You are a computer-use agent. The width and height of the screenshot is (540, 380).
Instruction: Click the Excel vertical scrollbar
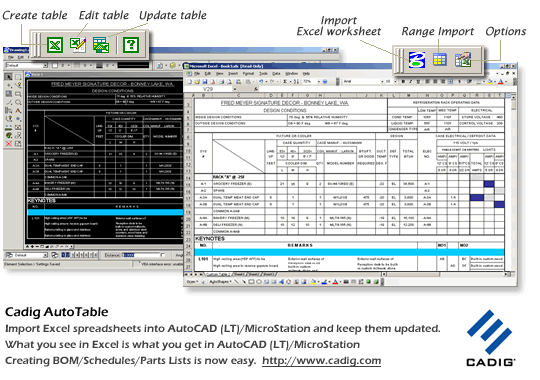click(513, 182)
